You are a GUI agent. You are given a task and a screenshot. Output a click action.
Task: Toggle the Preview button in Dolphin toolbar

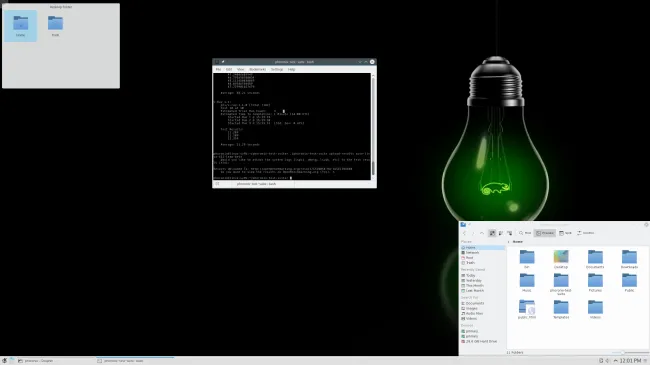(545, 233)
